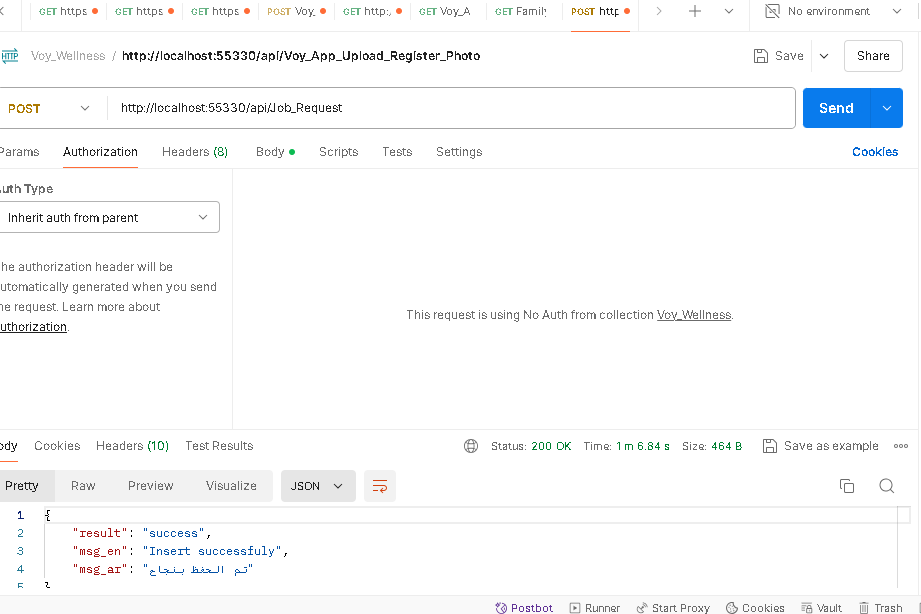Open Postbot in the status bar
This screenshot has width=921, height=614.
coord(523,607)
